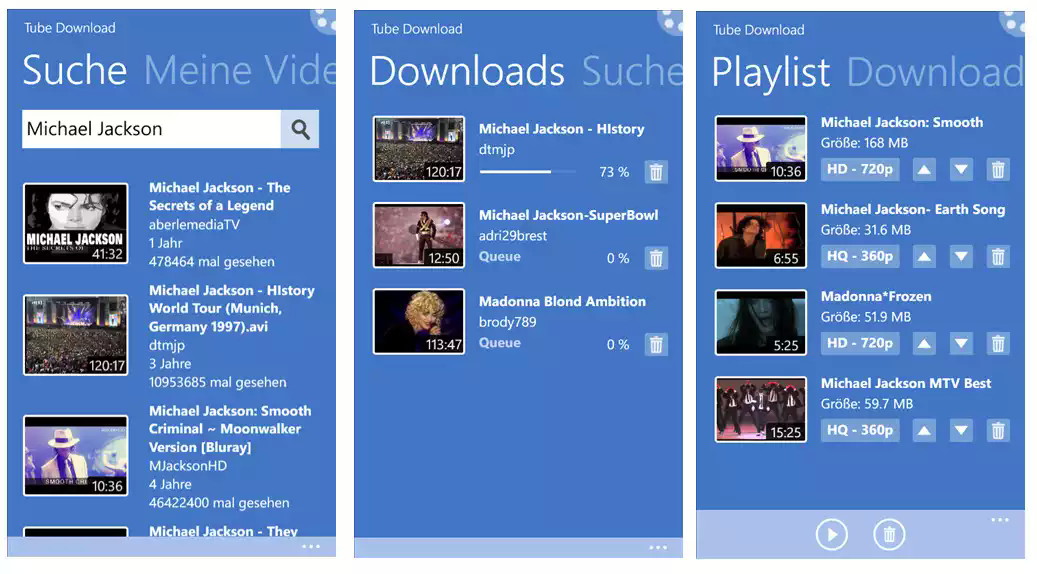Click the Michael Jackson search text field
Image resolution: width=1037 pixels, height=574 pixels.
click(x=151, y=129)
